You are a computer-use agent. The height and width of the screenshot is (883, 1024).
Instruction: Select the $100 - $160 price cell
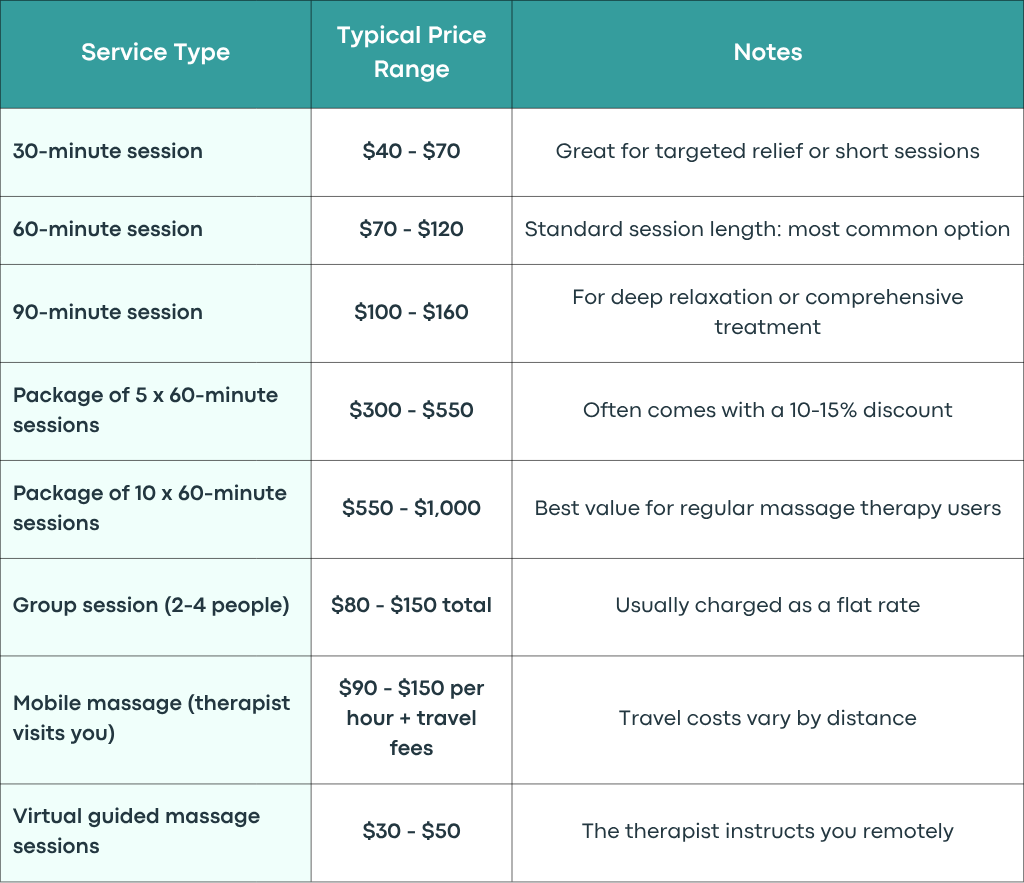[411, 312]
